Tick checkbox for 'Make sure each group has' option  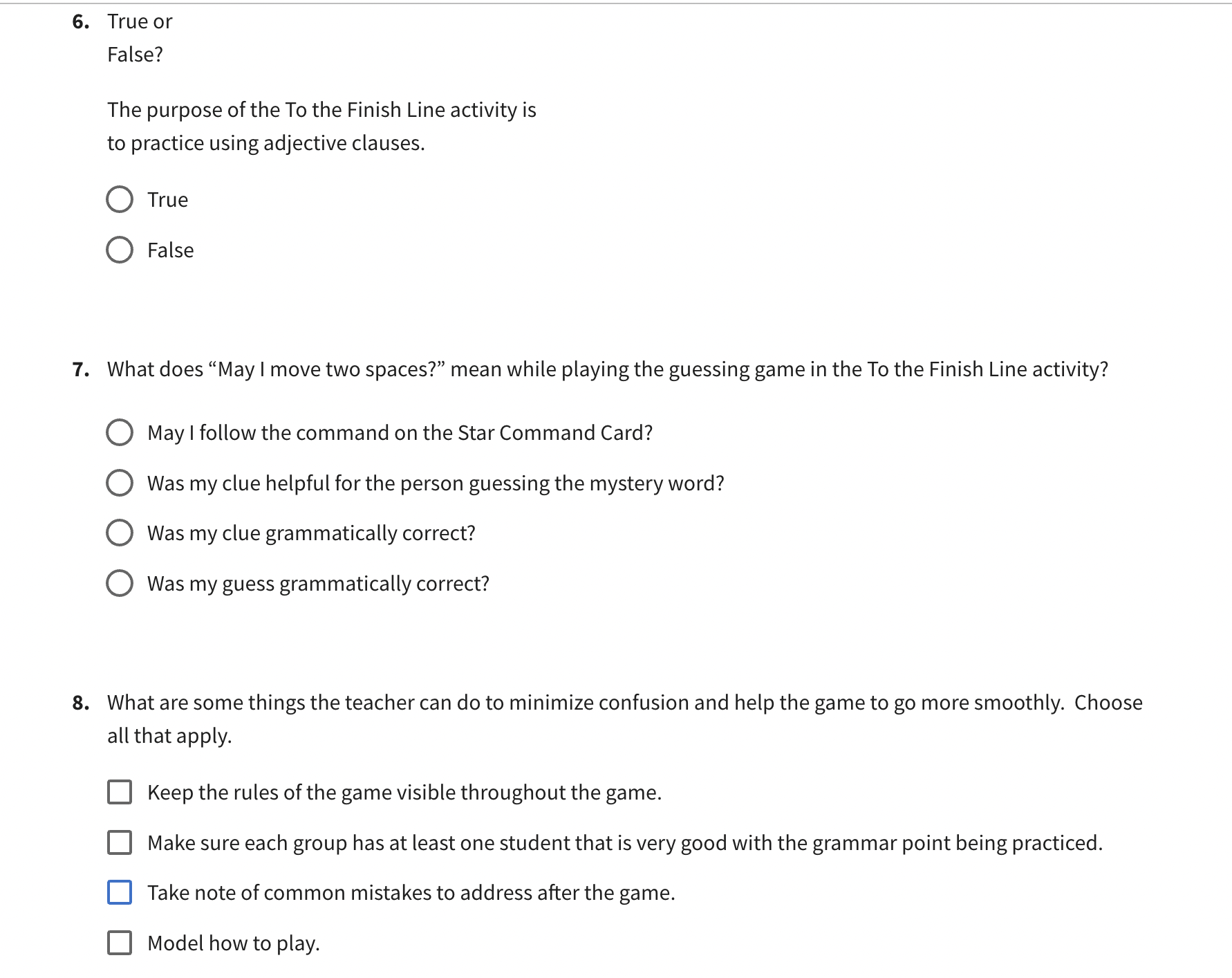click(120, 842)
